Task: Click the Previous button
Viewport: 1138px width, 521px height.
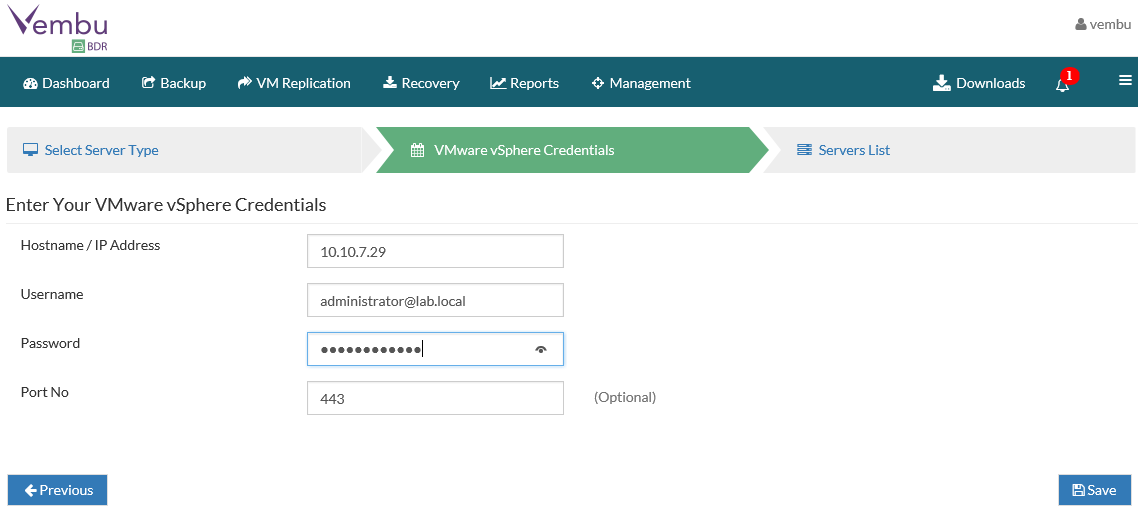Action: click(x=57, y=490)
